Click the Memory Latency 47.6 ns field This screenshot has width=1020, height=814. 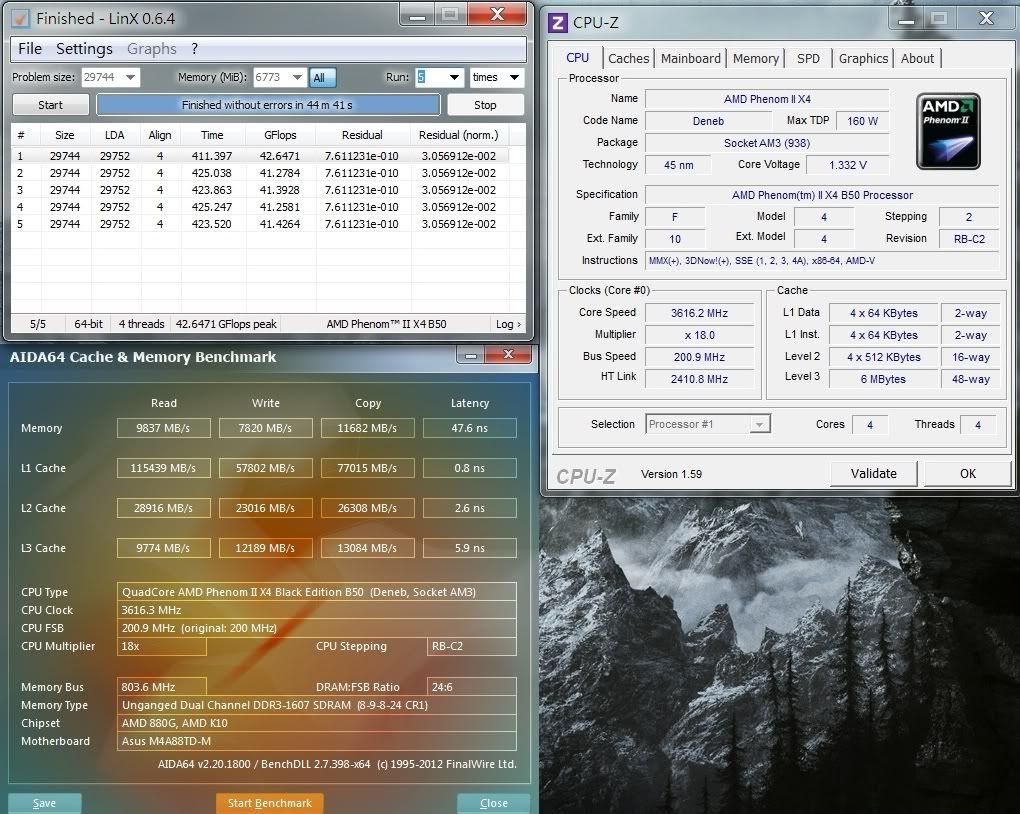[470, 428]
